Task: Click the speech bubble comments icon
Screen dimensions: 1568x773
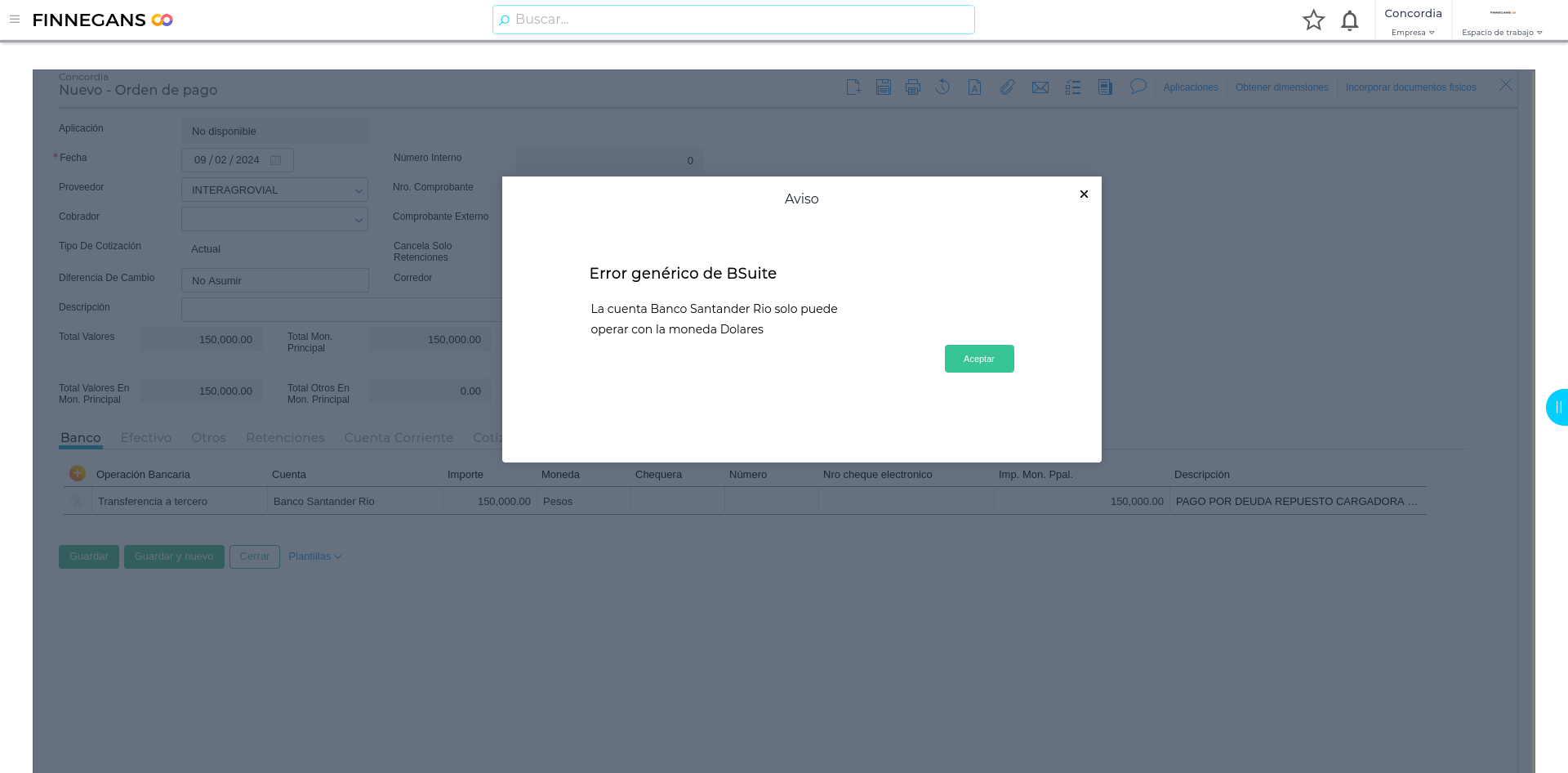Action: tap(1138, 87)
